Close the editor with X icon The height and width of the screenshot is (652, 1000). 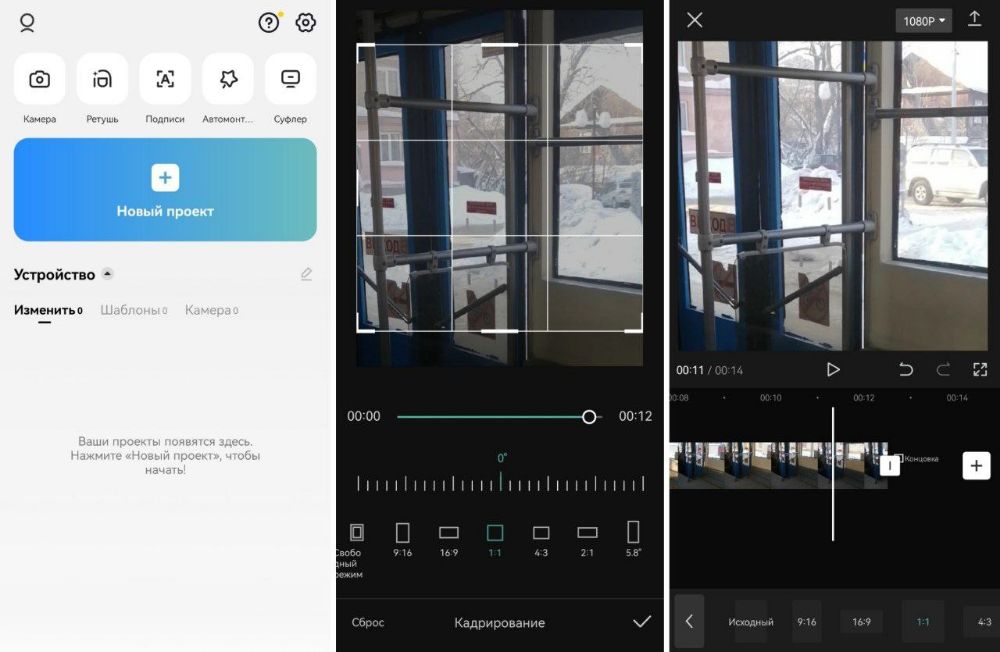(695, 20)
